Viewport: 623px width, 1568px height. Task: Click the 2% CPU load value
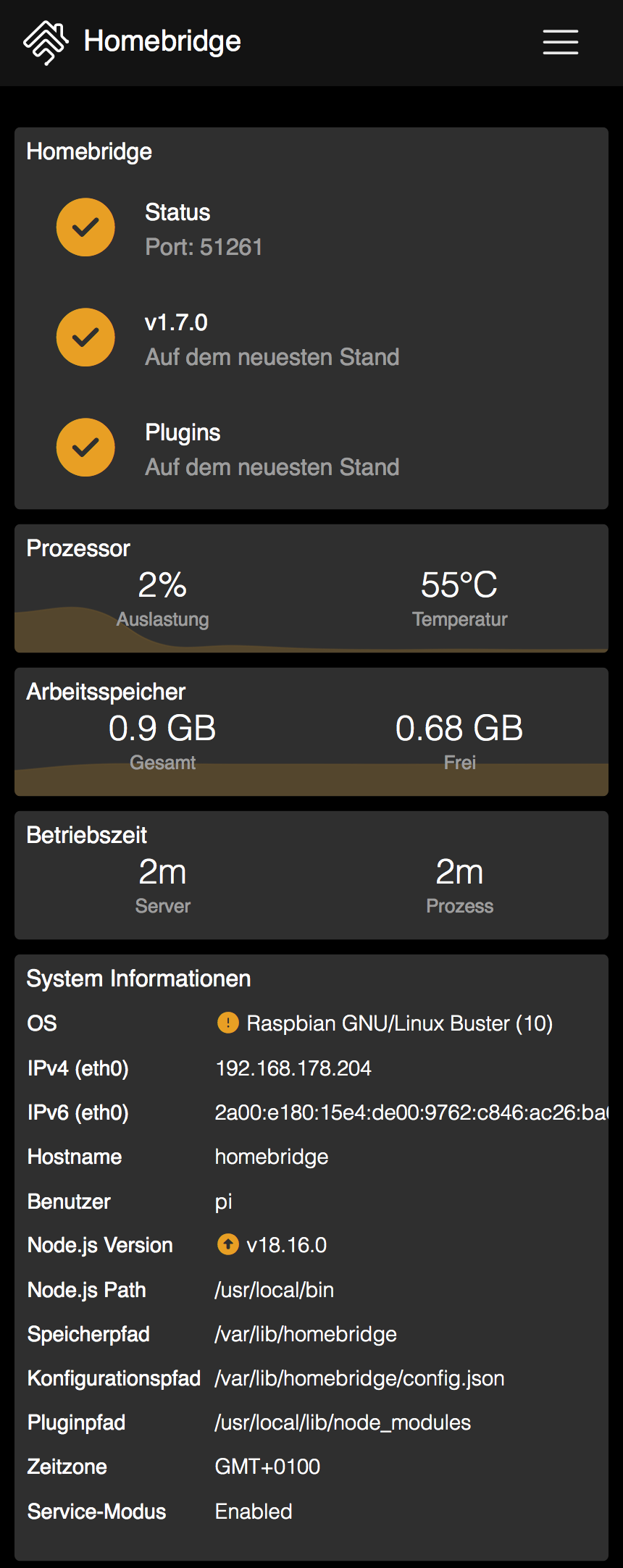(x=162, y=585)
